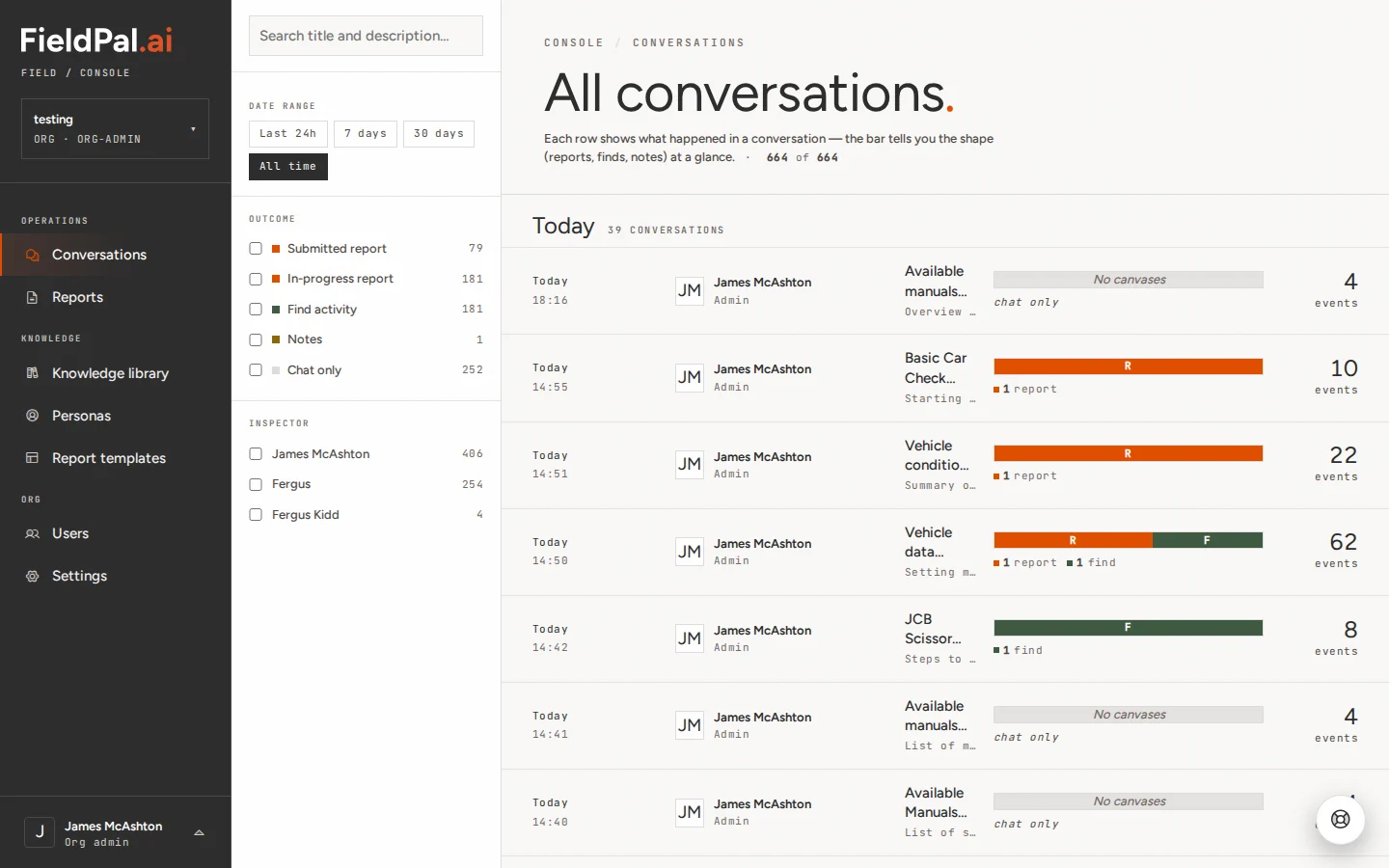Toggle the Chat only checkbox
This screenshot has height=868, width=1389.
click(x=256, y=370)
